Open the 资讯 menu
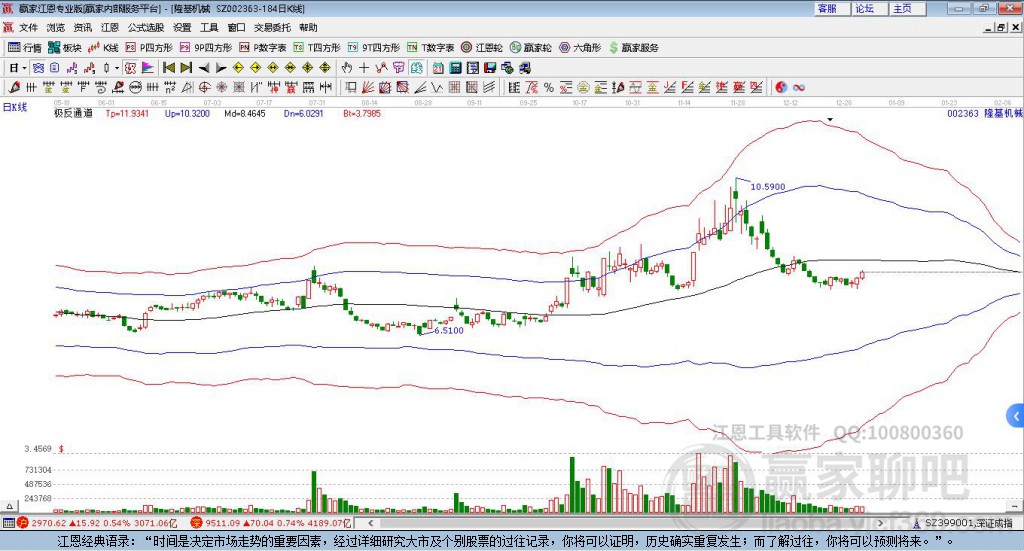The width and height of the screenshot is (1024, 551). 83,27
